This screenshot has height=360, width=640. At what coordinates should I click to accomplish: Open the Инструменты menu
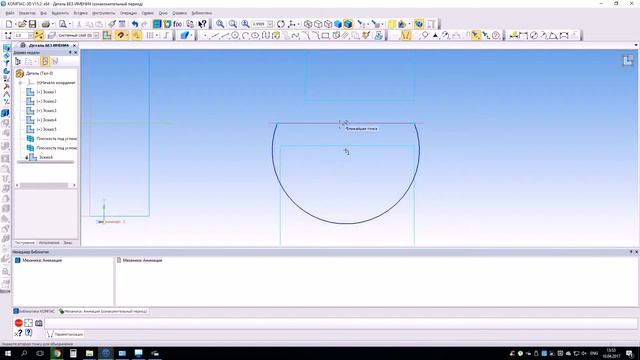(x=103, y=13)
